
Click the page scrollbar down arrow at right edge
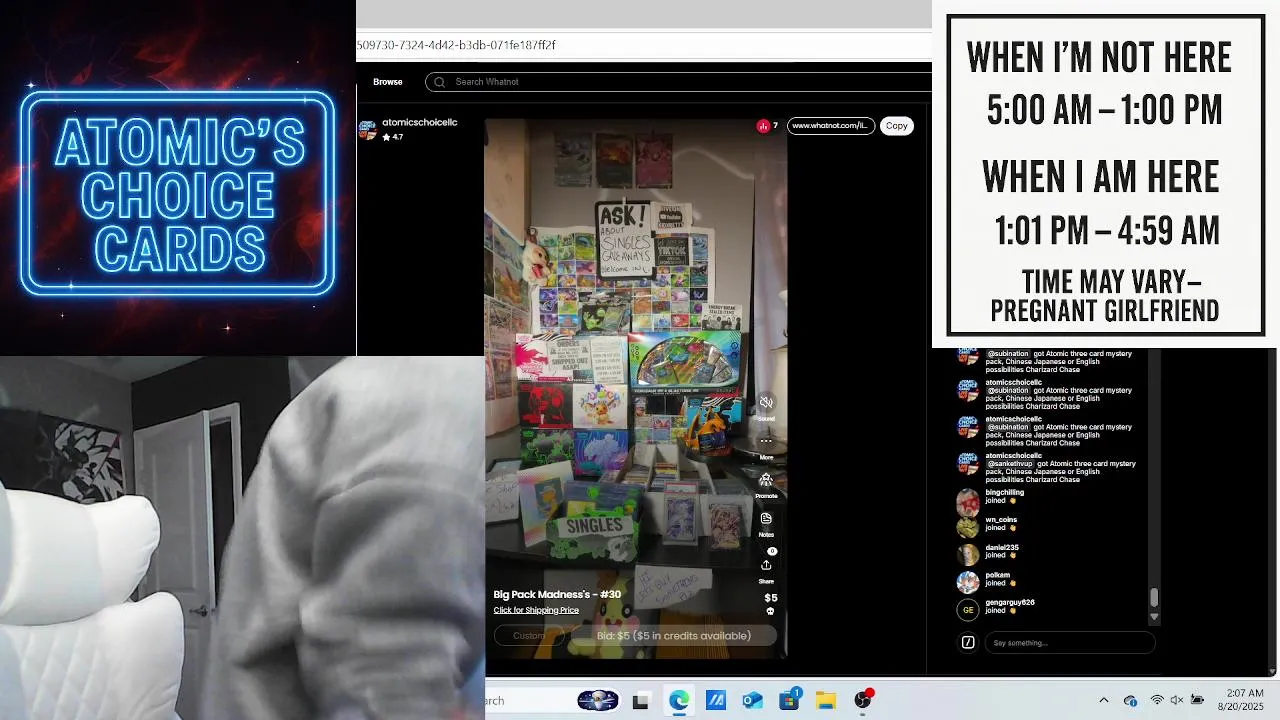(x=1272, y=671)
